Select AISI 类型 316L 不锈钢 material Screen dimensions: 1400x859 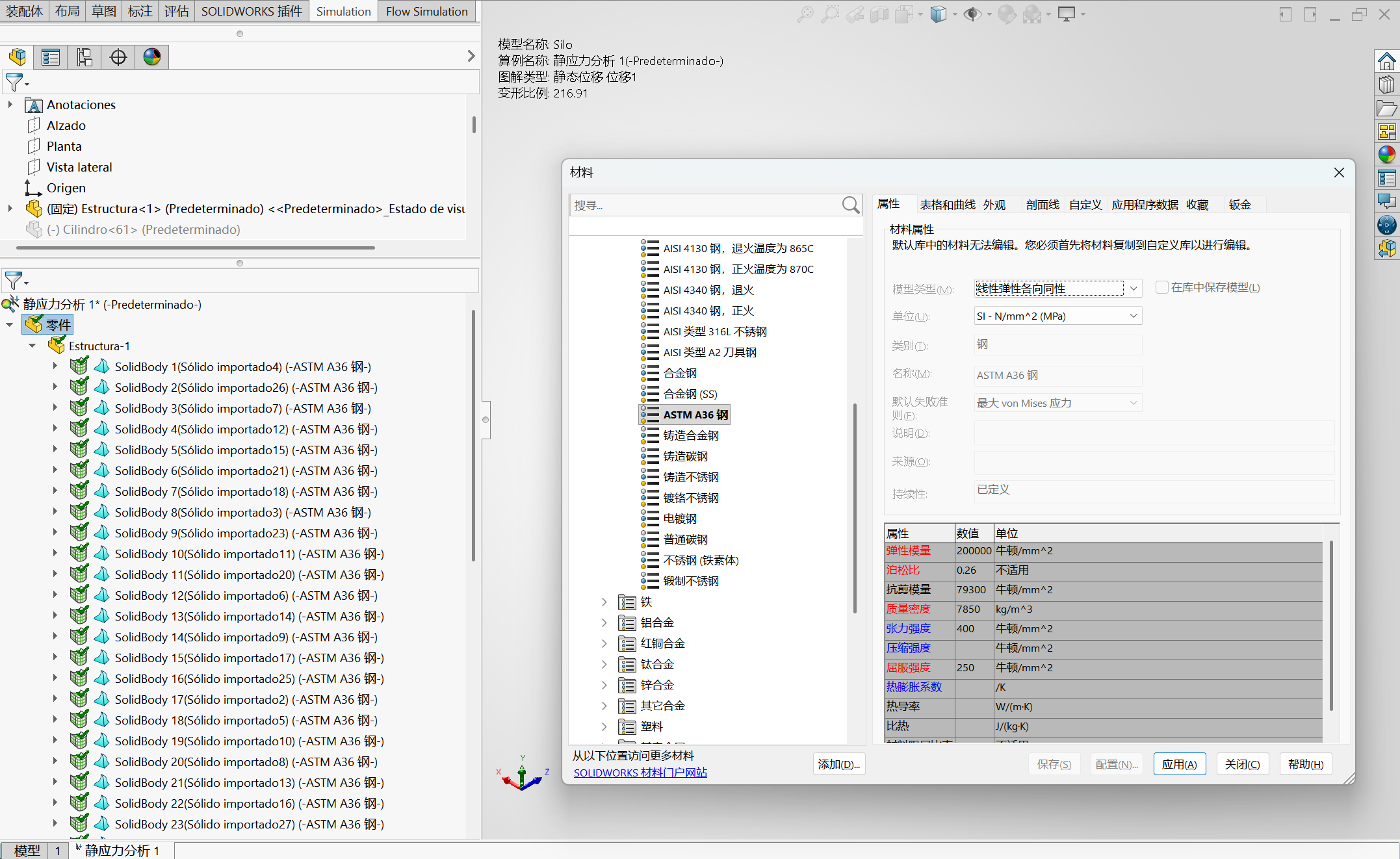click(x=715, y=331)
